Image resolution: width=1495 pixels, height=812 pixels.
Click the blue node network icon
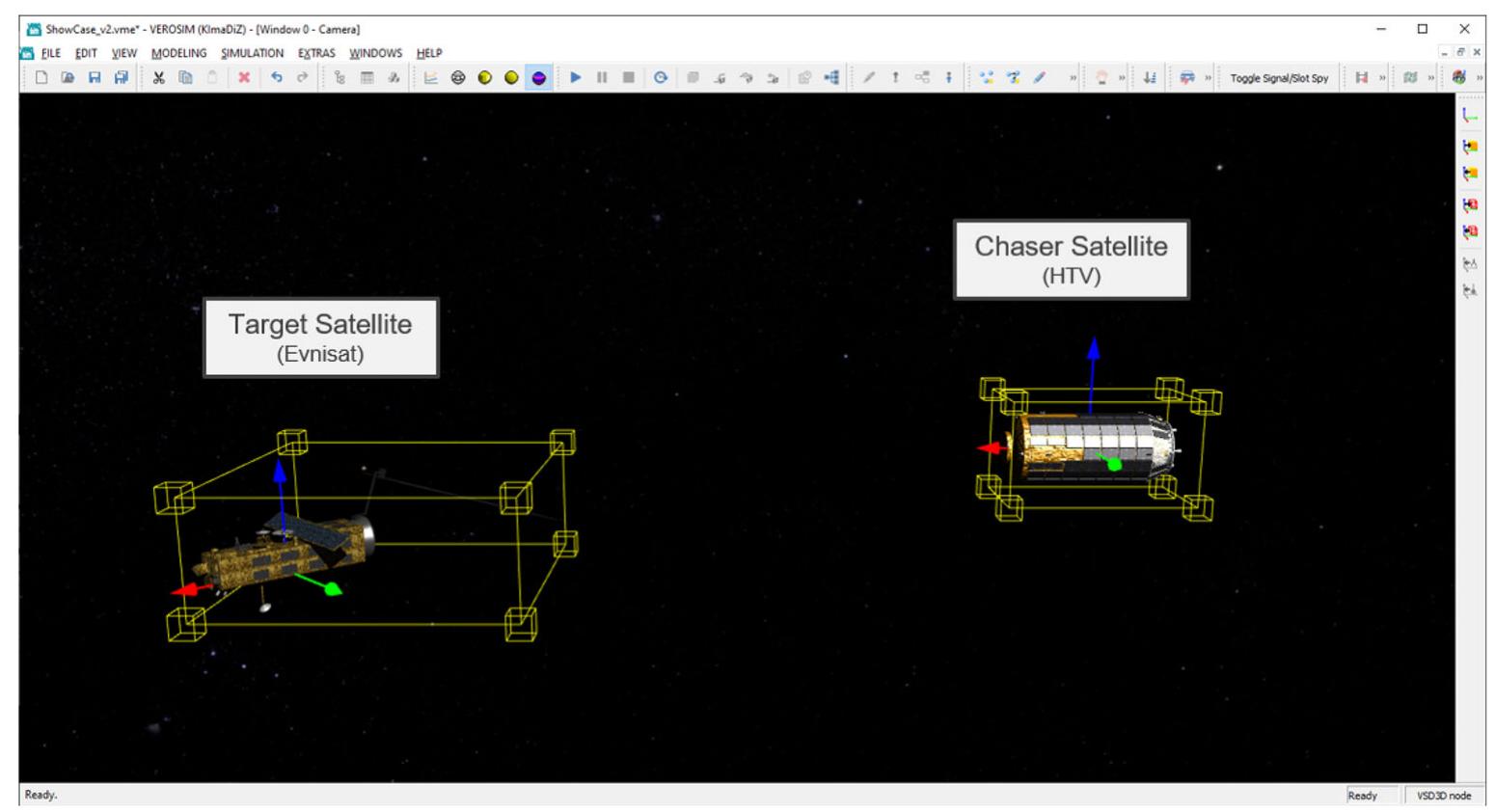(831, 77)
